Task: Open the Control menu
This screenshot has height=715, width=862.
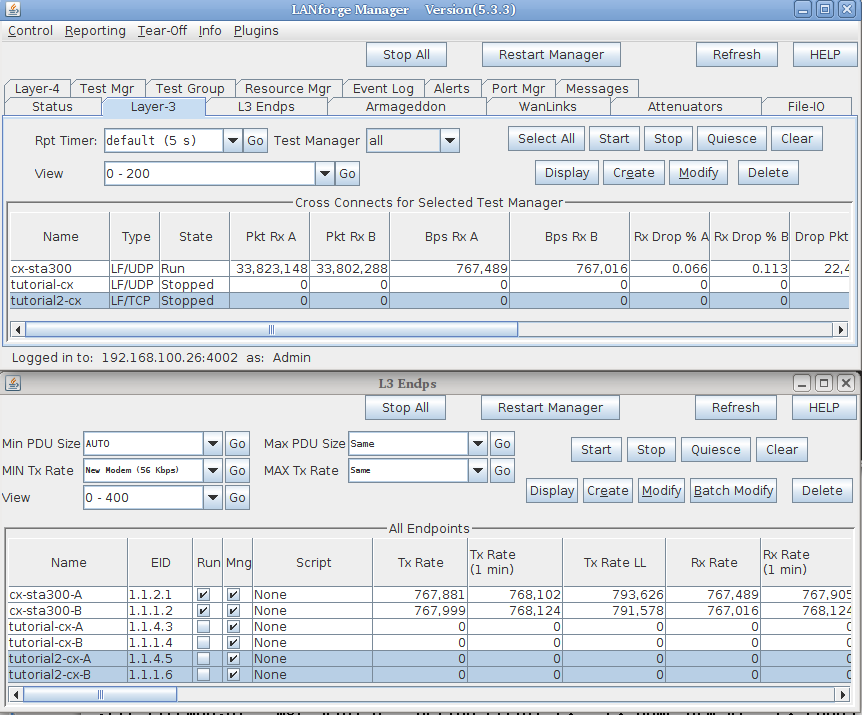Action: coord(30,31)
